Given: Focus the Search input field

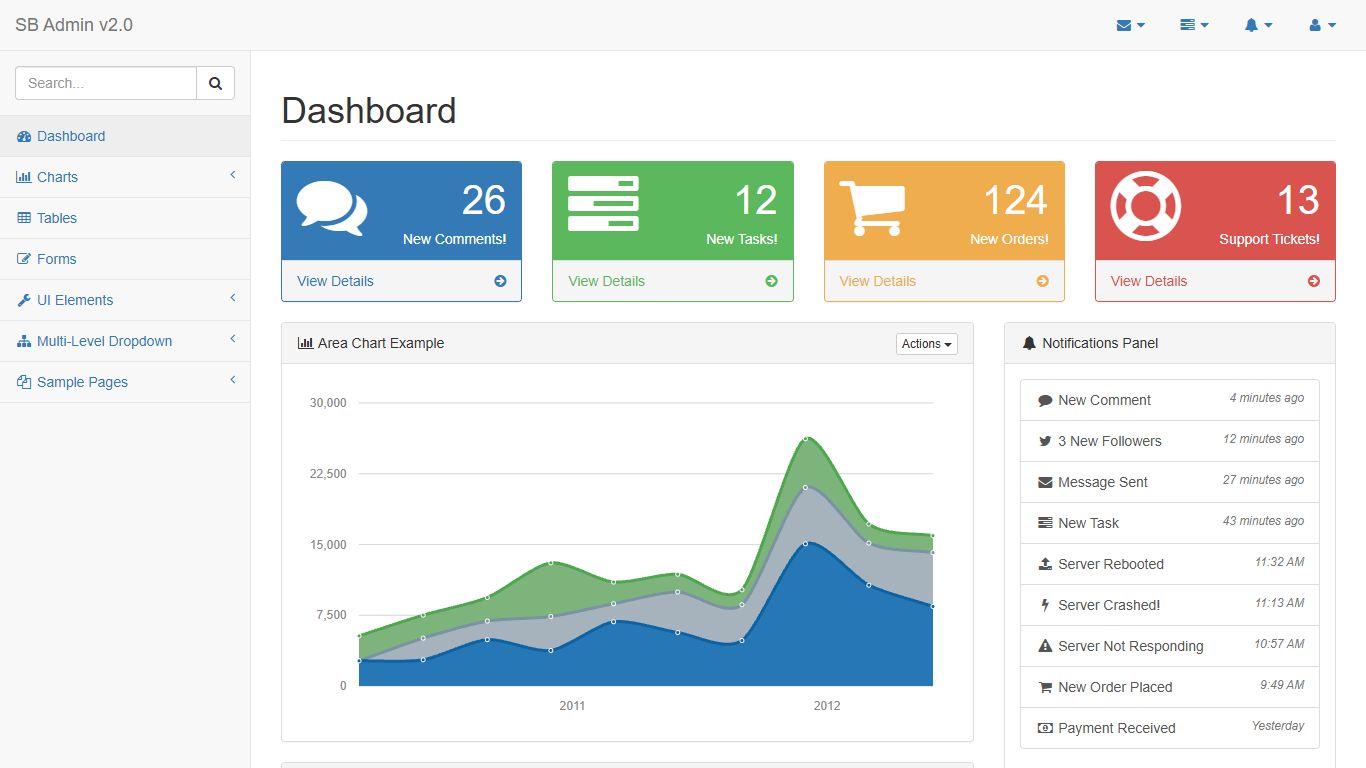Looking at the screenshot, I should [106, 83].
